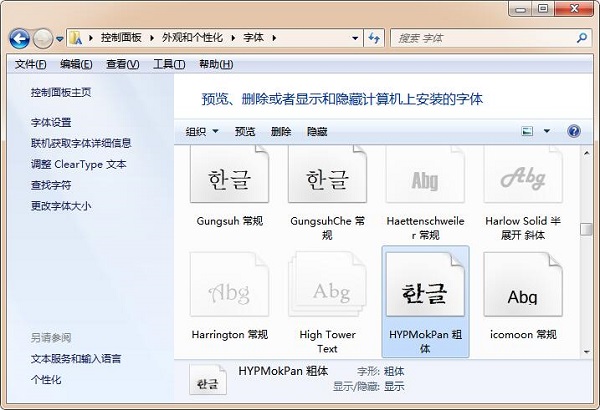
Task: Open the help question mark icon
Action: pos(574,131)
